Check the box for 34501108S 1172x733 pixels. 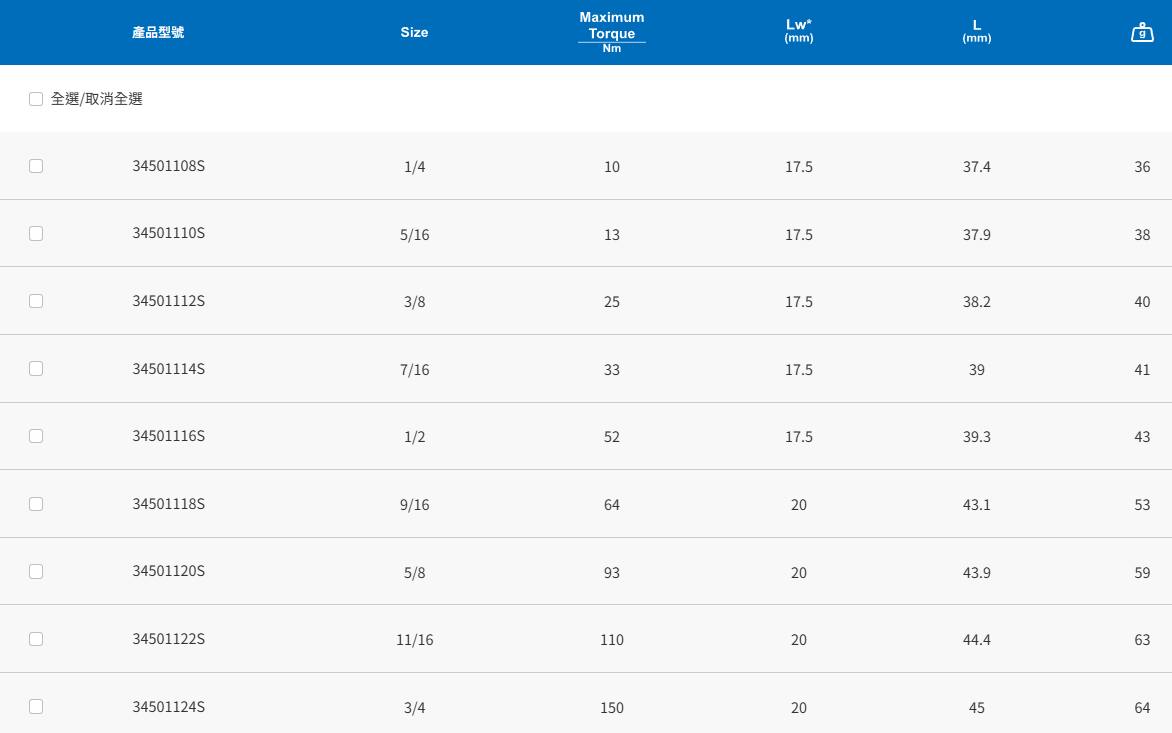[36, 166]
